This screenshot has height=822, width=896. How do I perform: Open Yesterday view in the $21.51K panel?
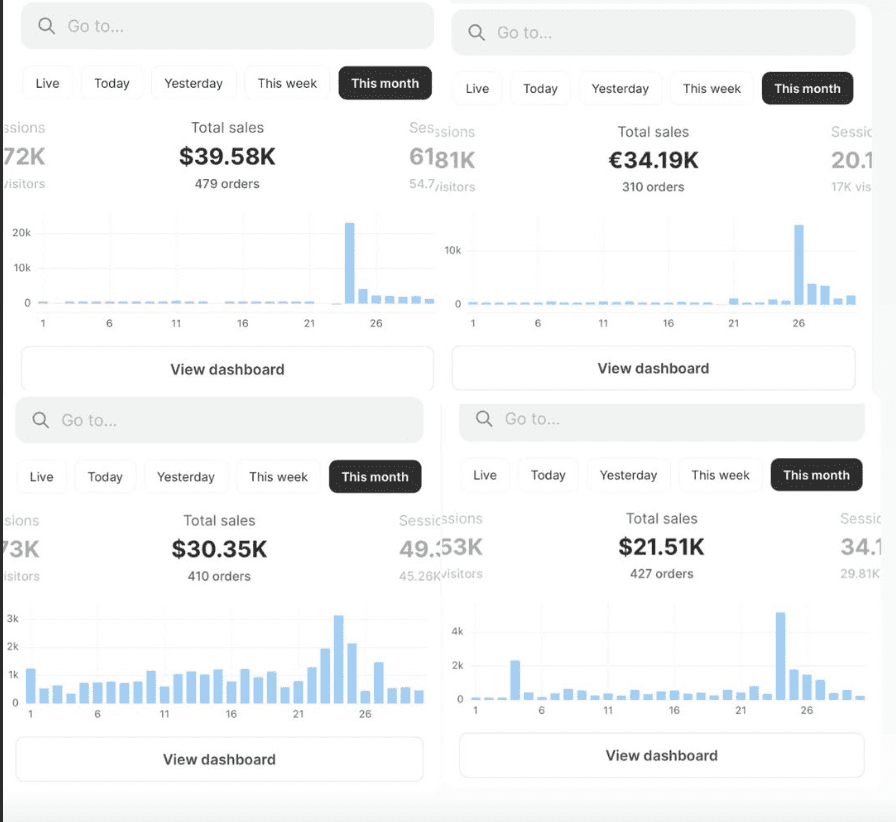click(628, 475)
